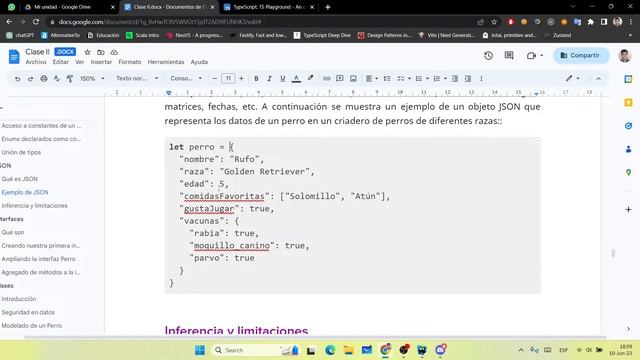The width and height of the screenshot is (640, 360).
Task: Go to Qué es JSON in outline
Action: coord(20,179)
